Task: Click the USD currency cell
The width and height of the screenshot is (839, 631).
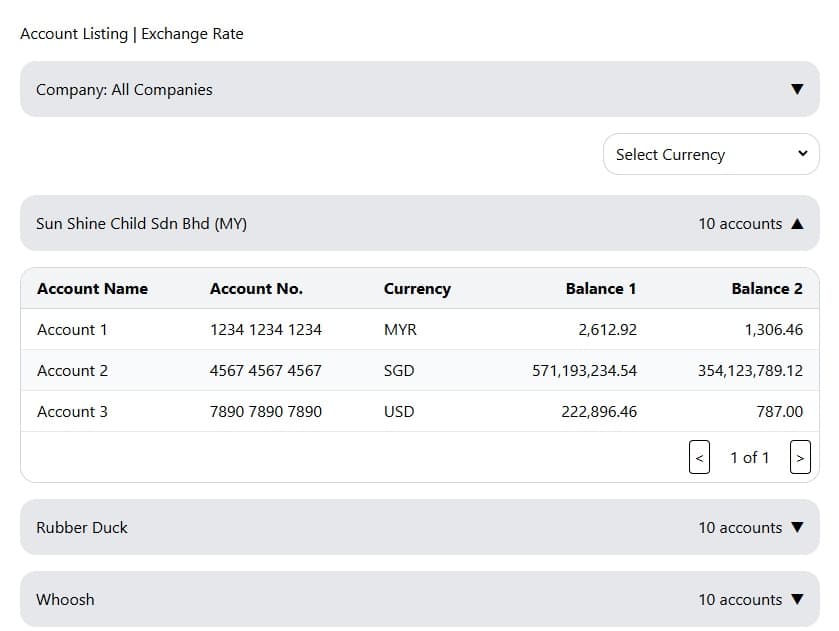Action: tap(399, 412)
